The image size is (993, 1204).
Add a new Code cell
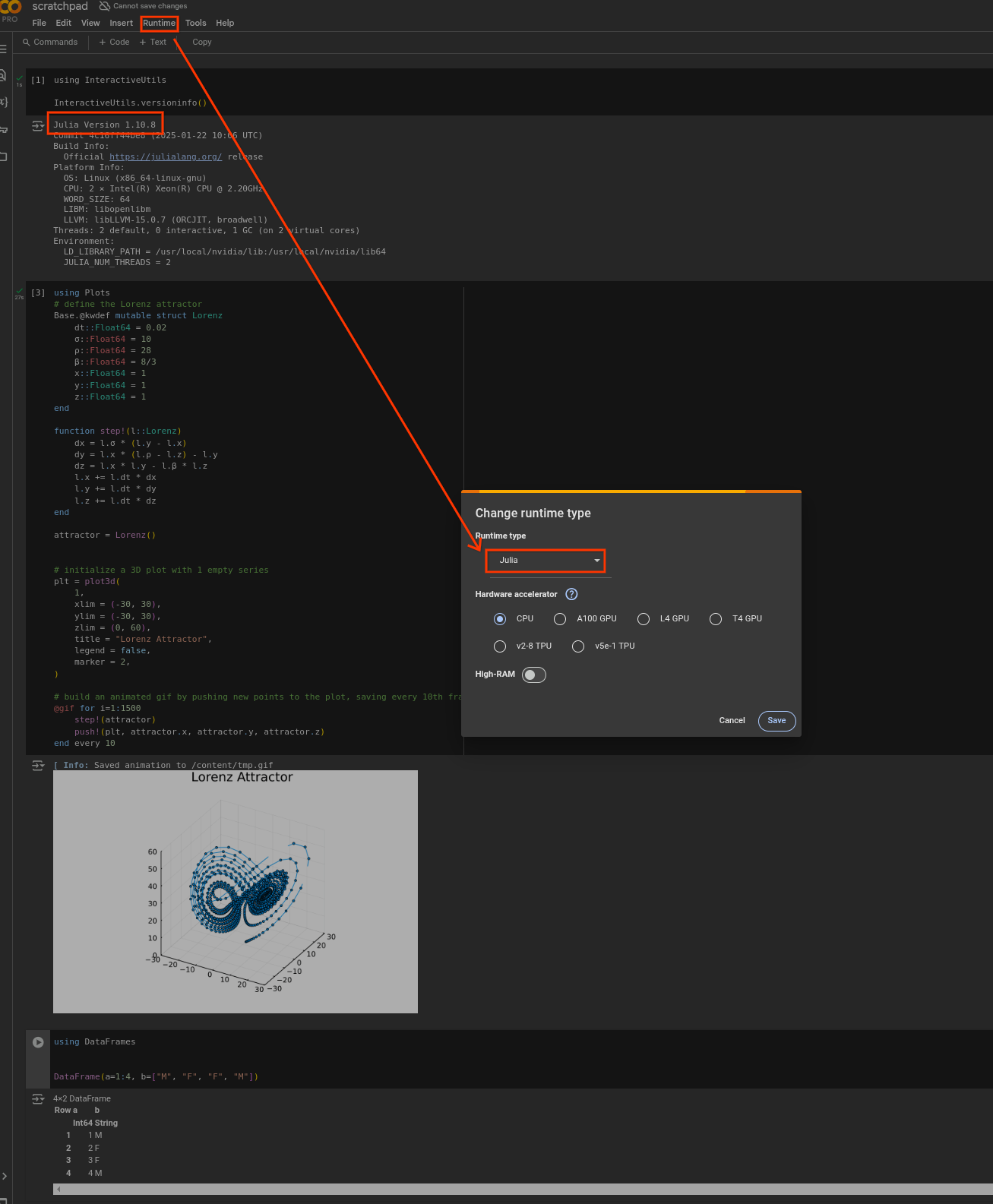coord(114,43)
